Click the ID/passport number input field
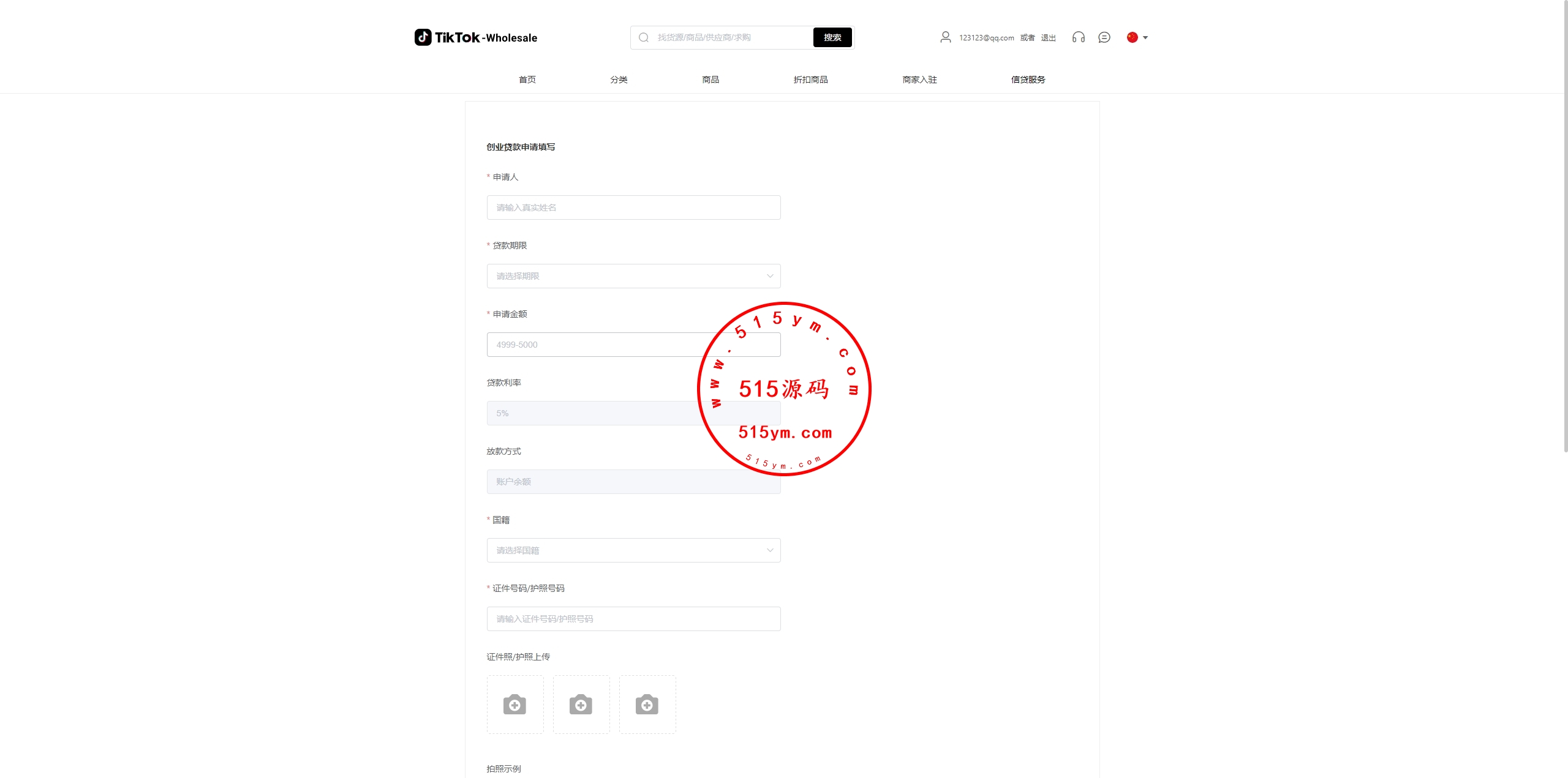 coord(633,619)
